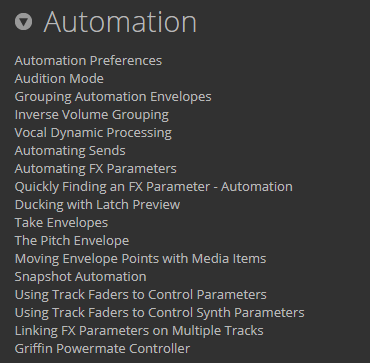
Task: Go to Grouping Automation Envelopes
Action: (x=113, y=97)
